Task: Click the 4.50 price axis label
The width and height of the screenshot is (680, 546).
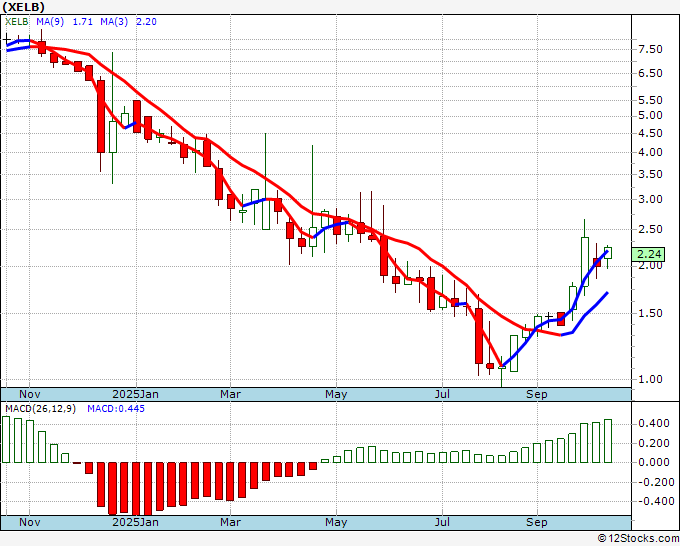Action: pos(650,134)
